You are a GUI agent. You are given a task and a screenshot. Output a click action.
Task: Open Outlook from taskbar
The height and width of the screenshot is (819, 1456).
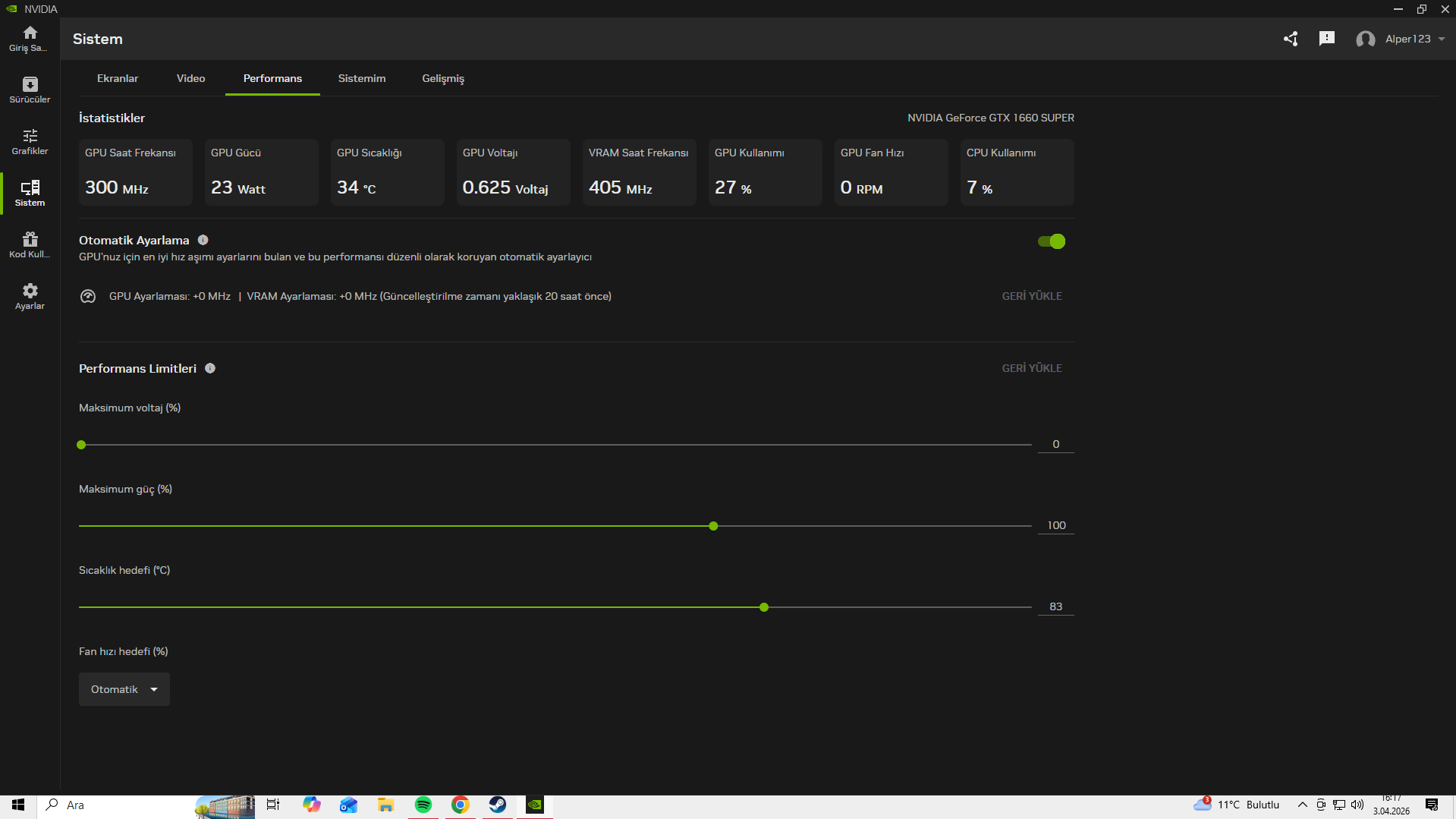click(349, 805)
